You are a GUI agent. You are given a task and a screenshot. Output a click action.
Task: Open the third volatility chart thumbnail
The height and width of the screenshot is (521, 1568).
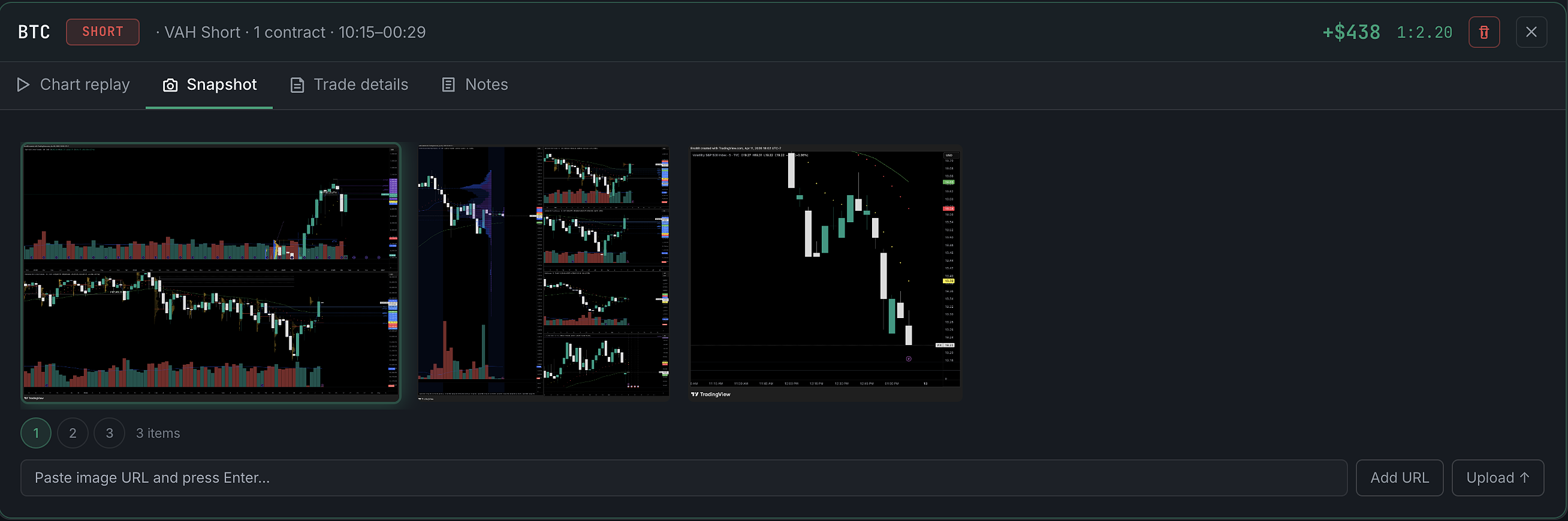click(825, 273)
